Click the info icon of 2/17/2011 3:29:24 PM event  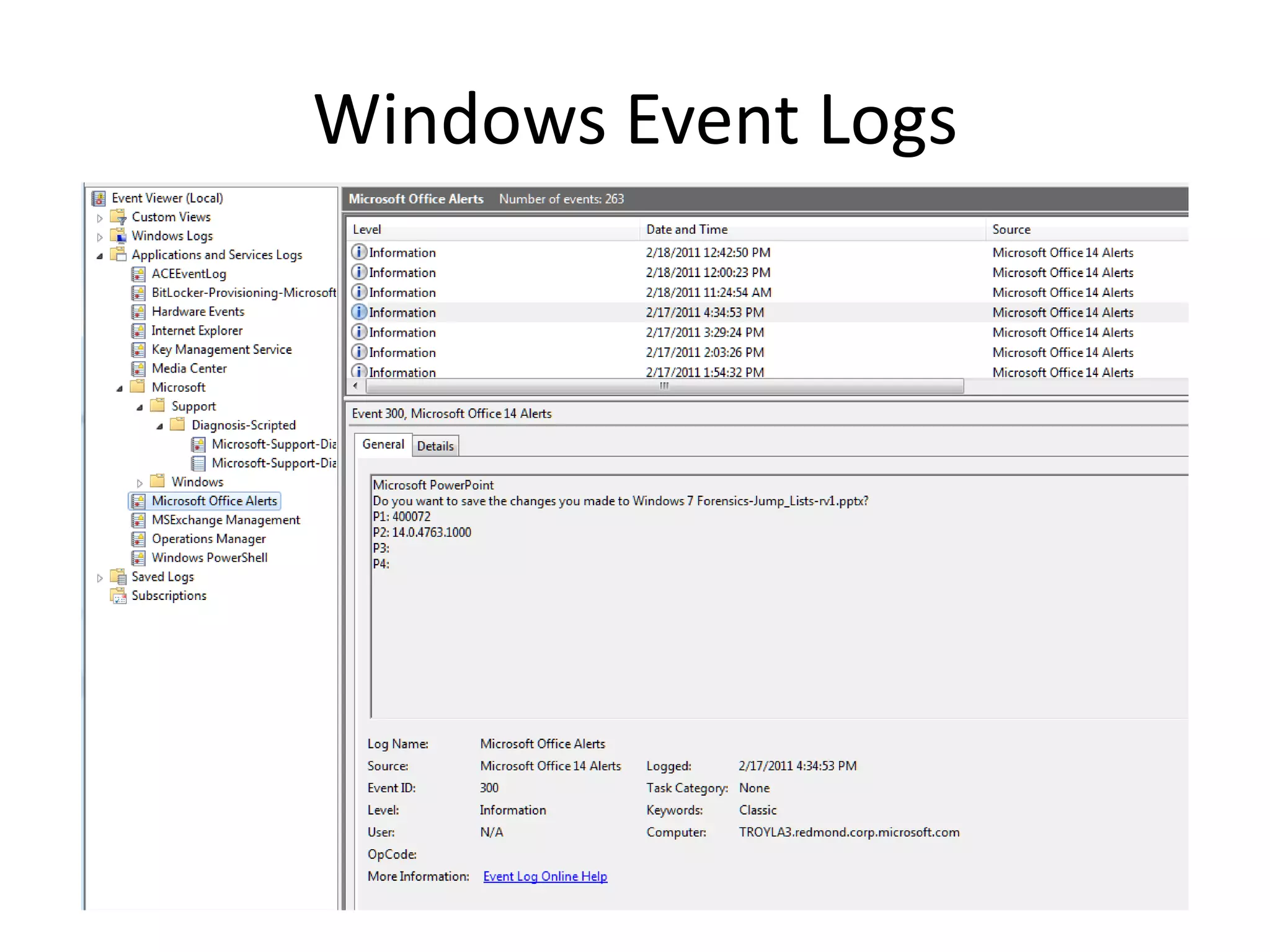click(x=359, y=332)
